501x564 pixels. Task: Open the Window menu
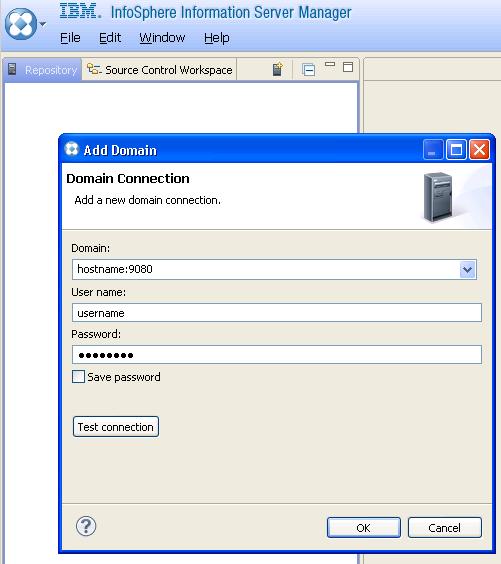[162, 38]
